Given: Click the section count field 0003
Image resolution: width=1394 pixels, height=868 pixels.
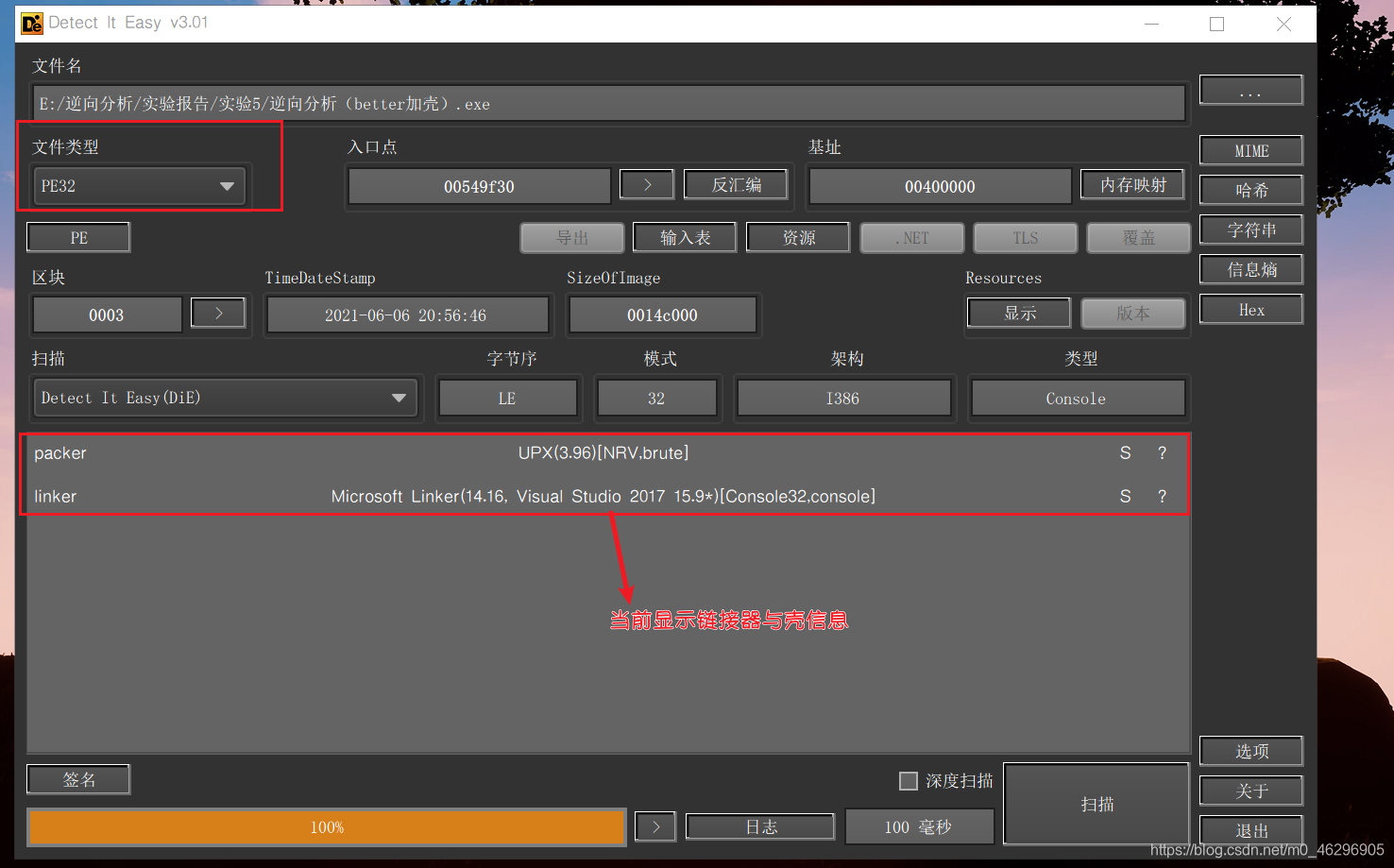Looking at the screenshot, I should pyautogui.click(x=107, y=315).
